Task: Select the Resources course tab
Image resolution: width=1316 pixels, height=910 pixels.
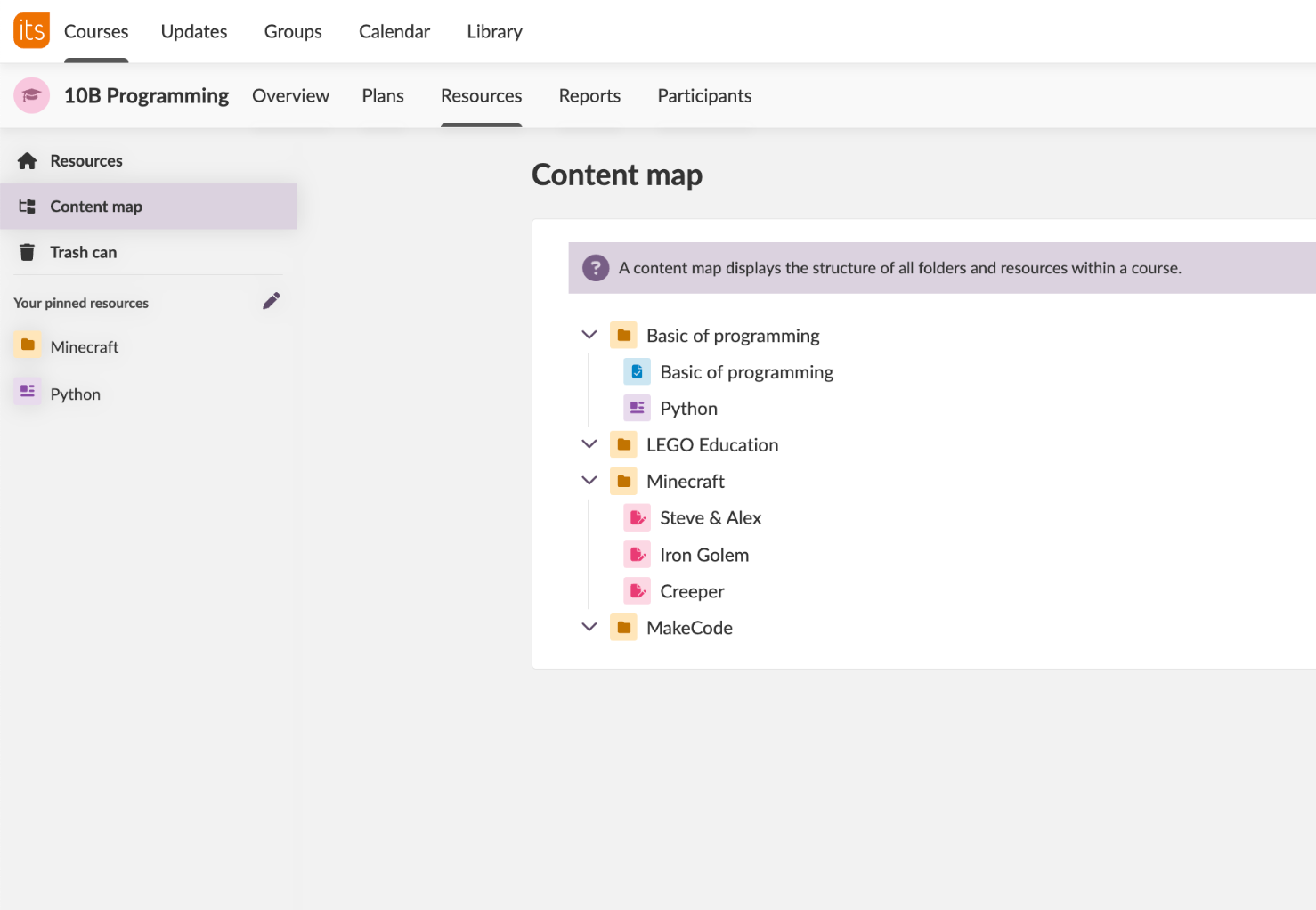Action: [x=482, y=95]
